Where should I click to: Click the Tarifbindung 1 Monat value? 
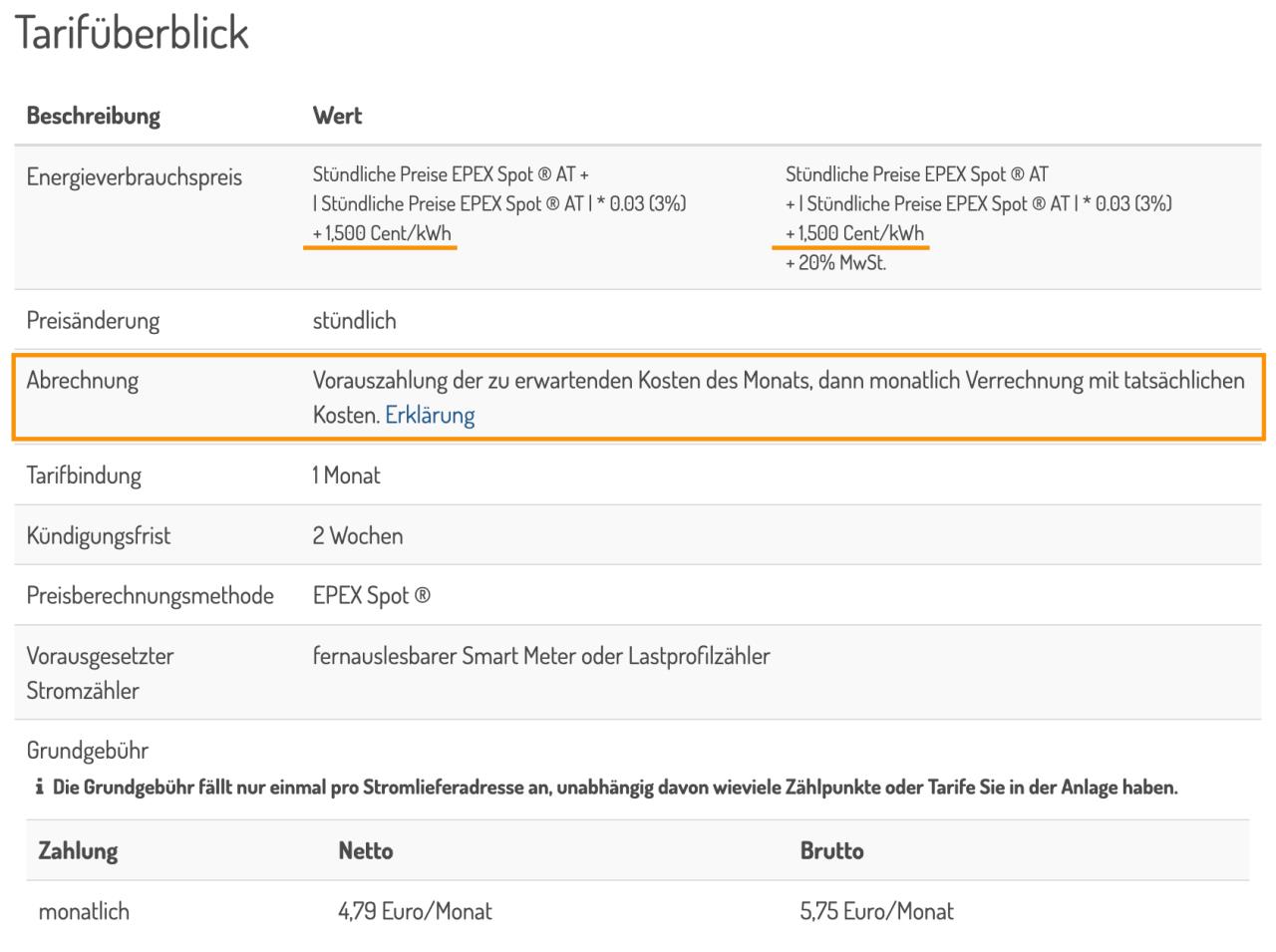(x=346, y=476)
